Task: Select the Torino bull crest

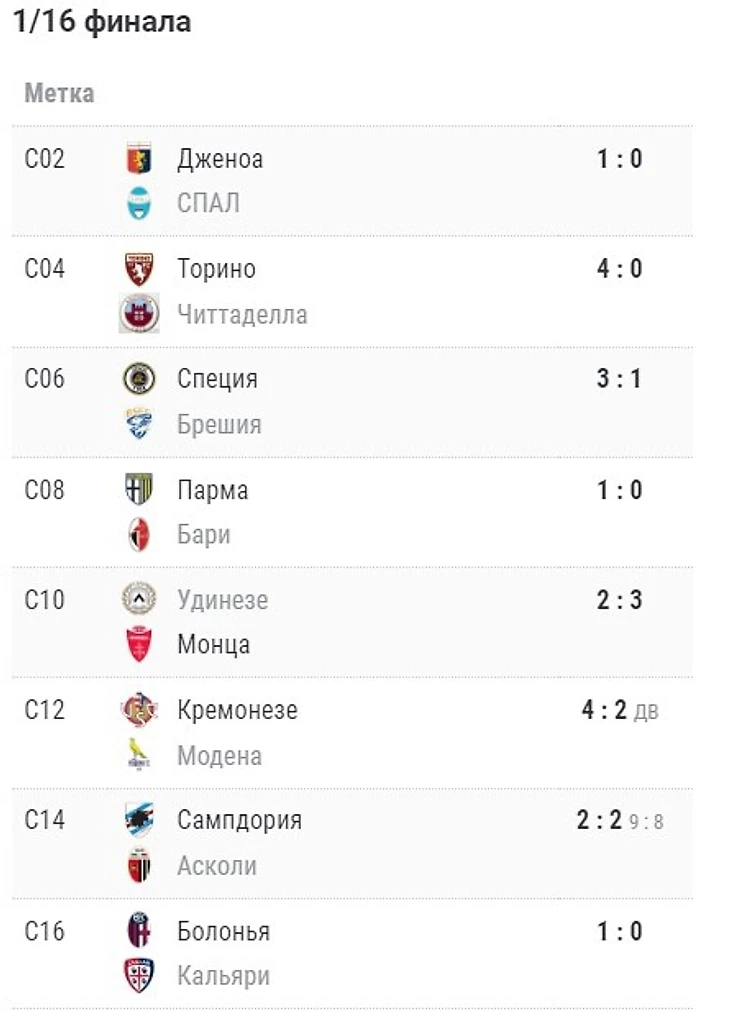Action: [139, 269]
